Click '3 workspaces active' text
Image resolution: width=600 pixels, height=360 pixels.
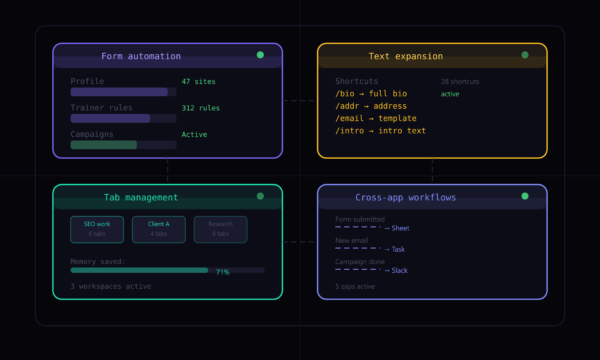pyautogui.click(x=111, y=286)
